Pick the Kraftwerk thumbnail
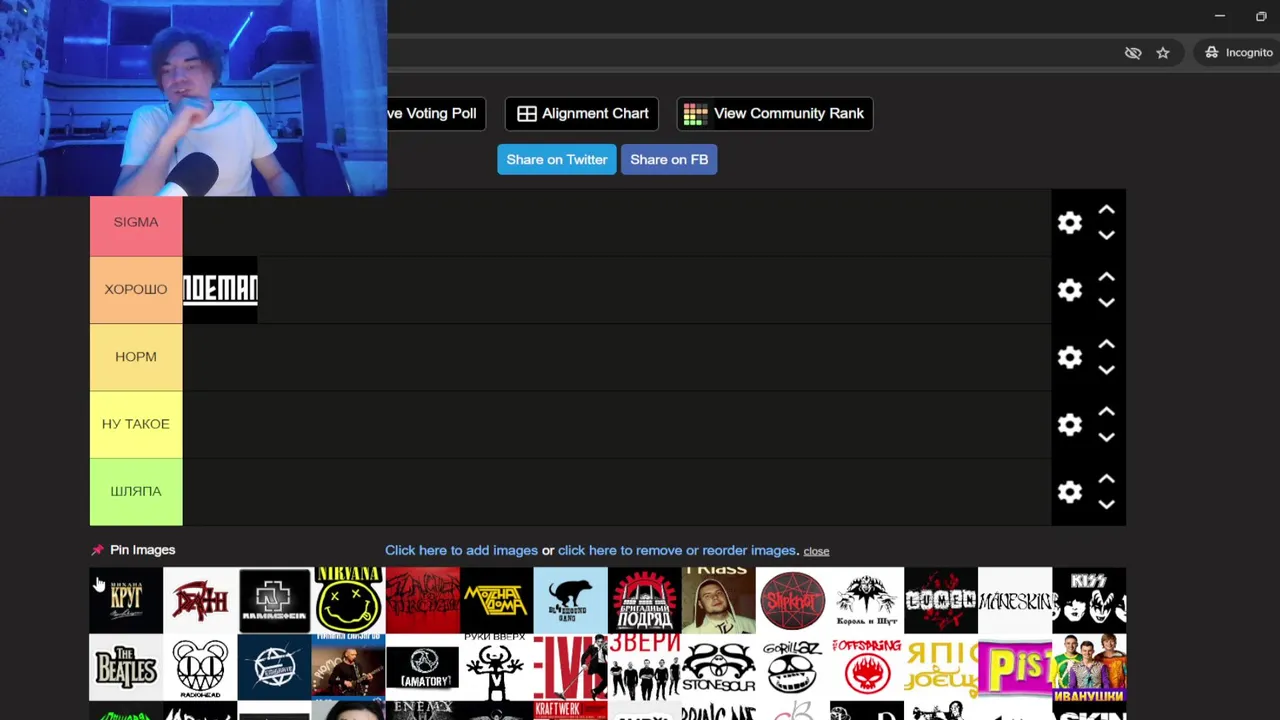Image resolution: width=1280 pixels, height=720 pixels. pyautogui.click(x=570, y=710)
